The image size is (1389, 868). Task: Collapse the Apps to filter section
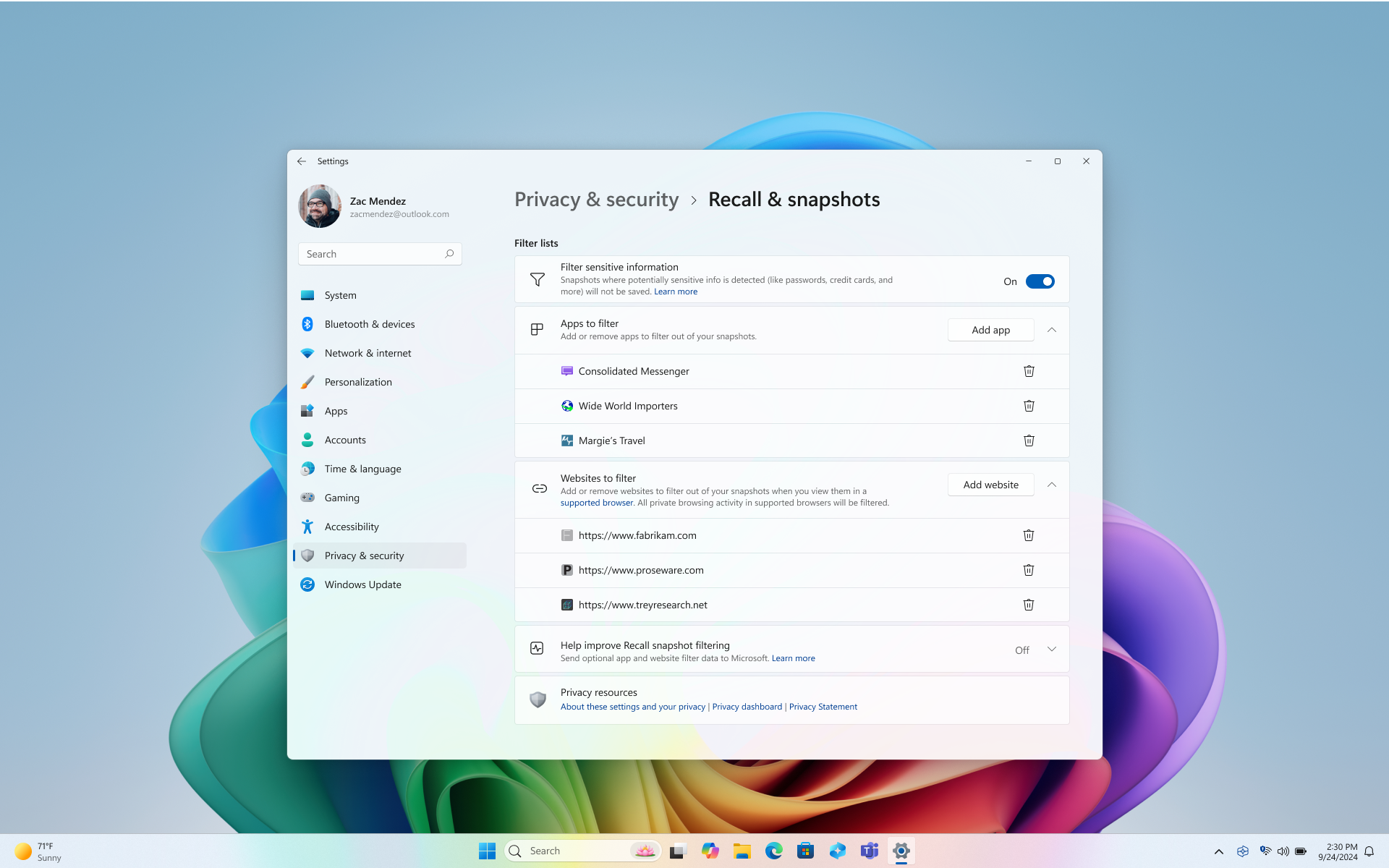(1052, 329)
